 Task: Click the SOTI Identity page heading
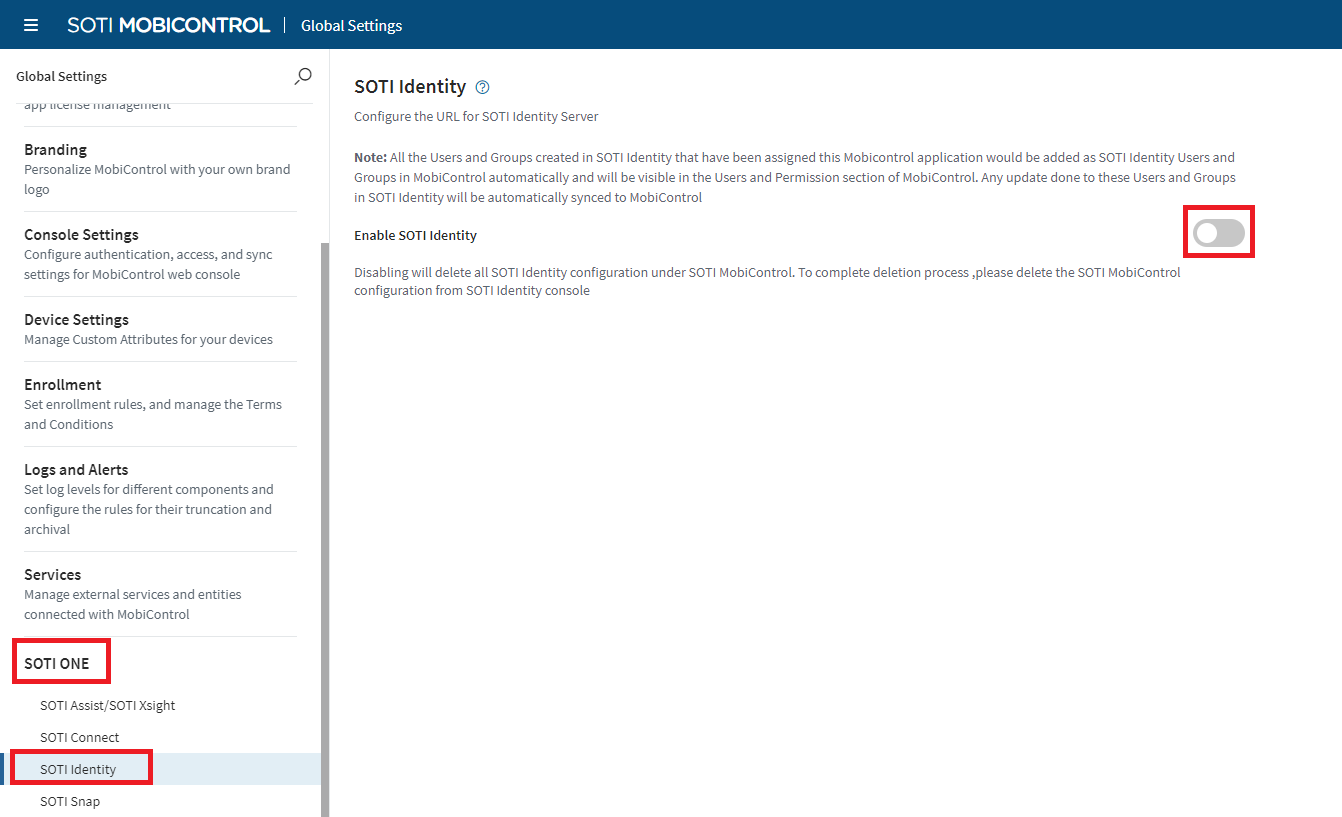(410, 87)
